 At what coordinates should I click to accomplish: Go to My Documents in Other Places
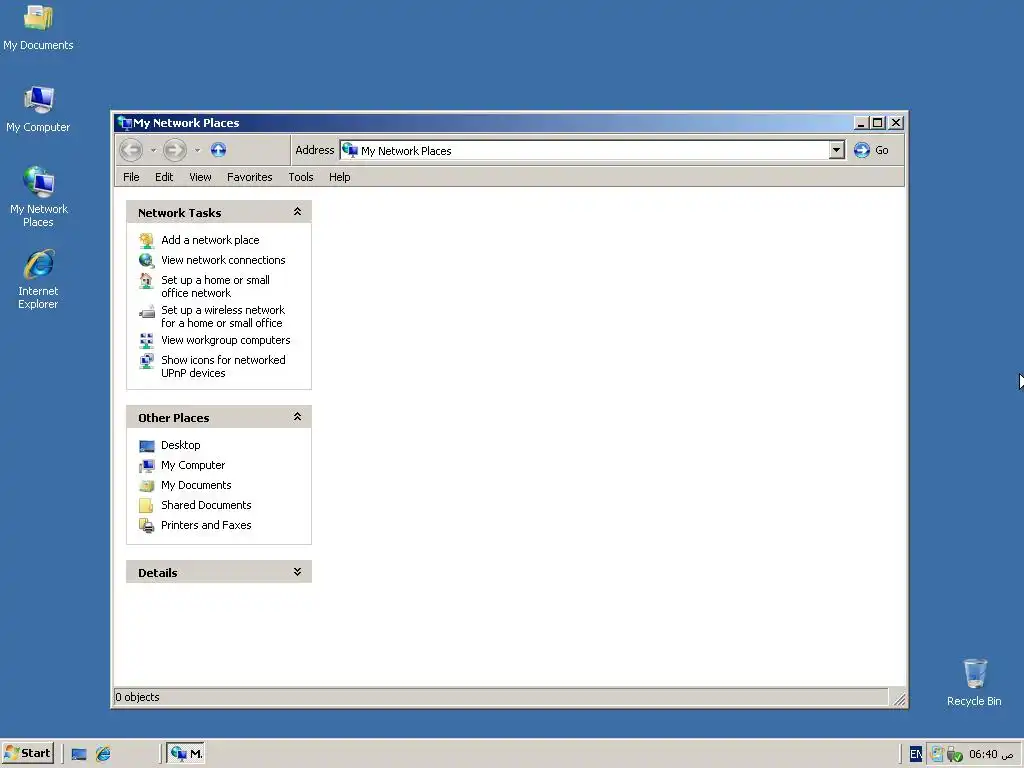[x=197, y=485]
